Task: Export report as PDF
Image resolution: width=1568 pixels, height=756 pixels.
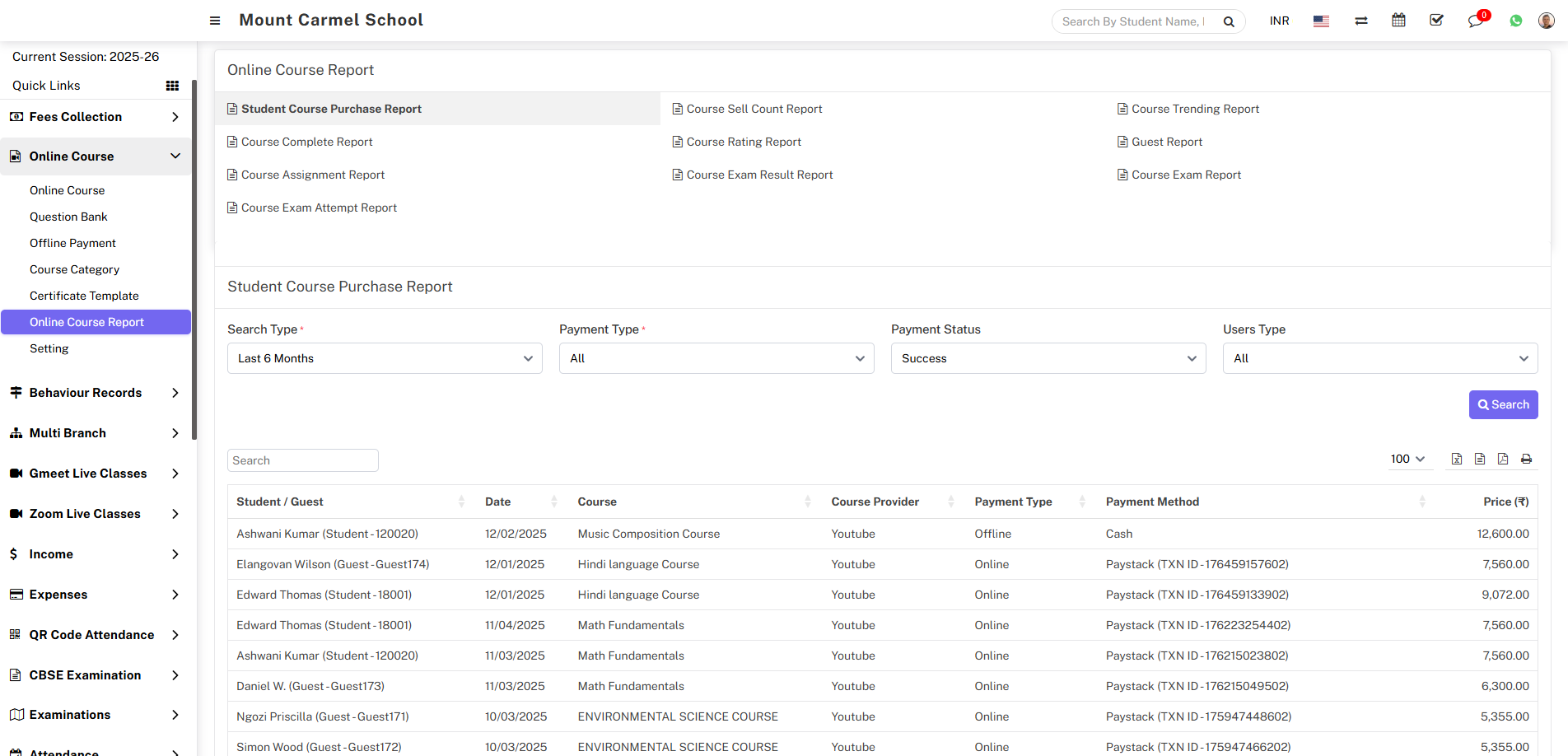Action: [x=1503, y=459]
